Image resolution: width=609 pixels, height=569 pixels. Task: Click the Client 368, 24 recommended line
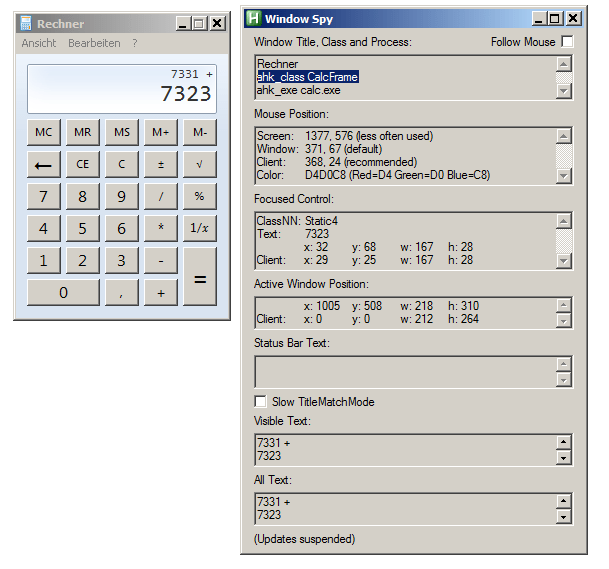tap(337, 162)
